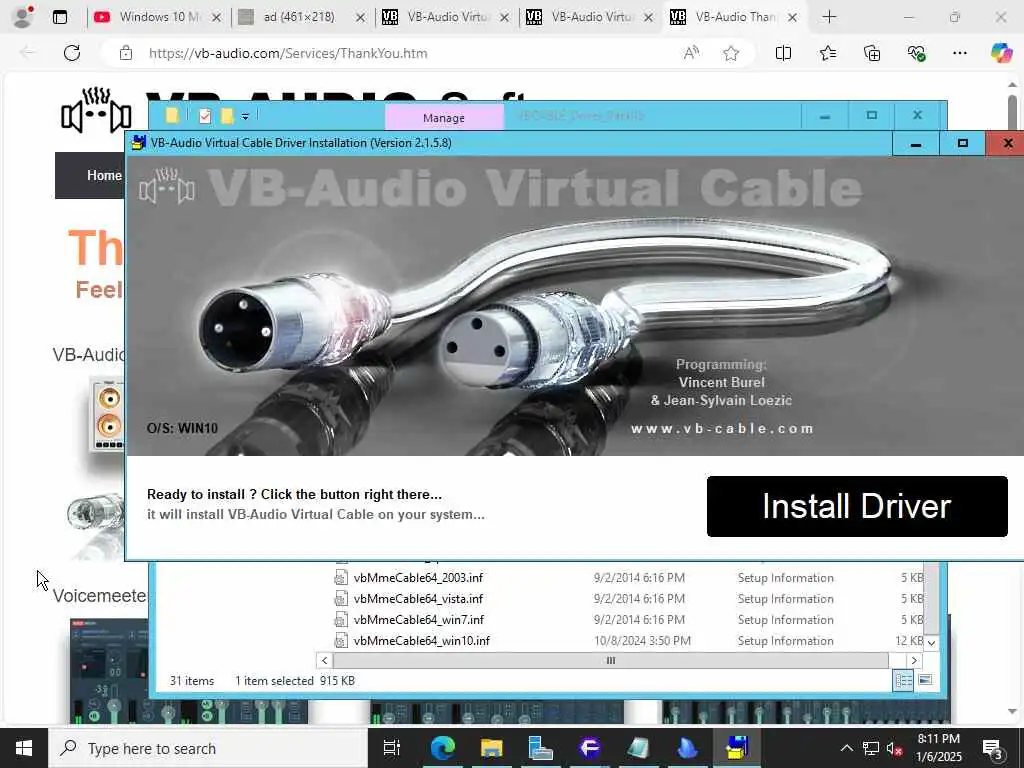The image size is (1024, 768).
Task: Switch Explorer to Large icons view
Action: coord(925,680)
